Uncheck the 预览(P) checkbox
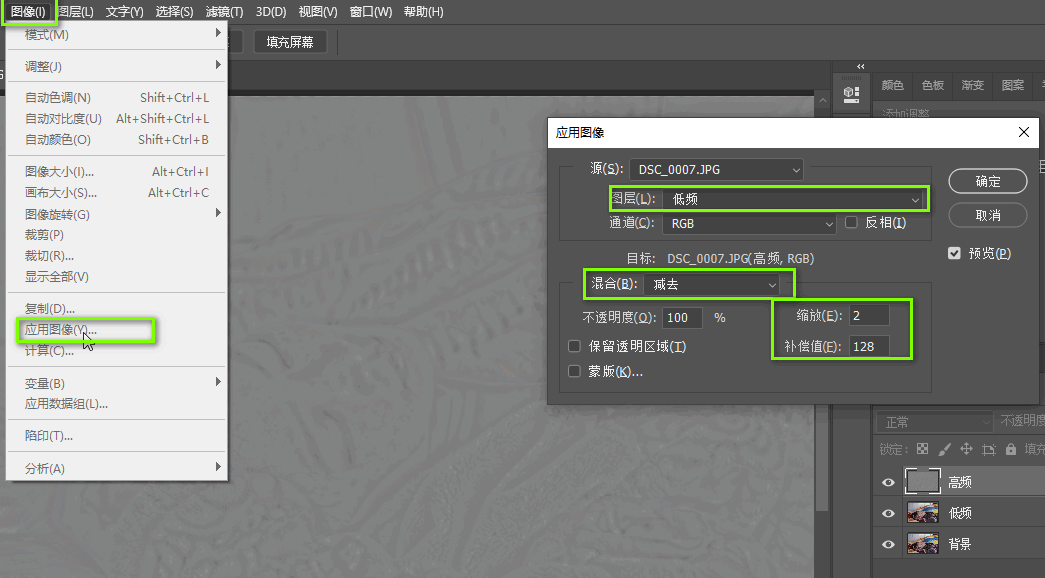This screenshot has width=1045, height=578. click(x=954, y=253)
